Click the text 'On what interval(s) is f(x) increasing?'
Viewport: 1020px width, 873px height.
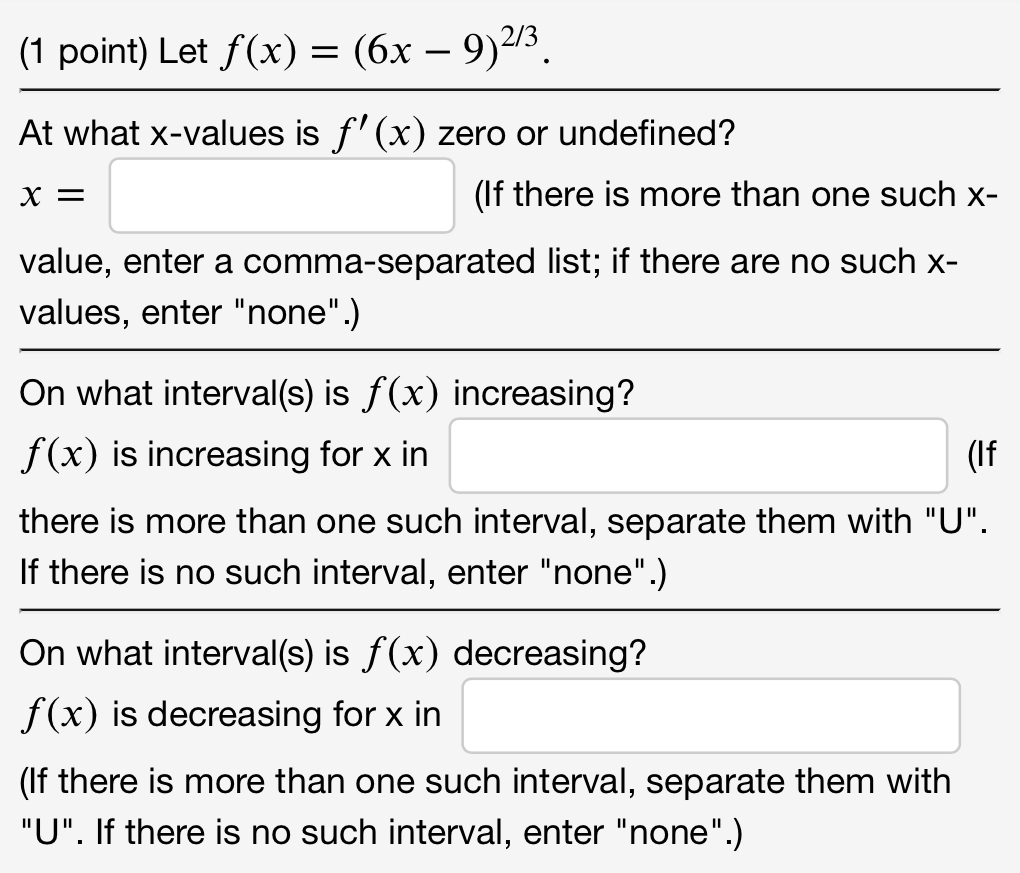click(x=325, y=392)
